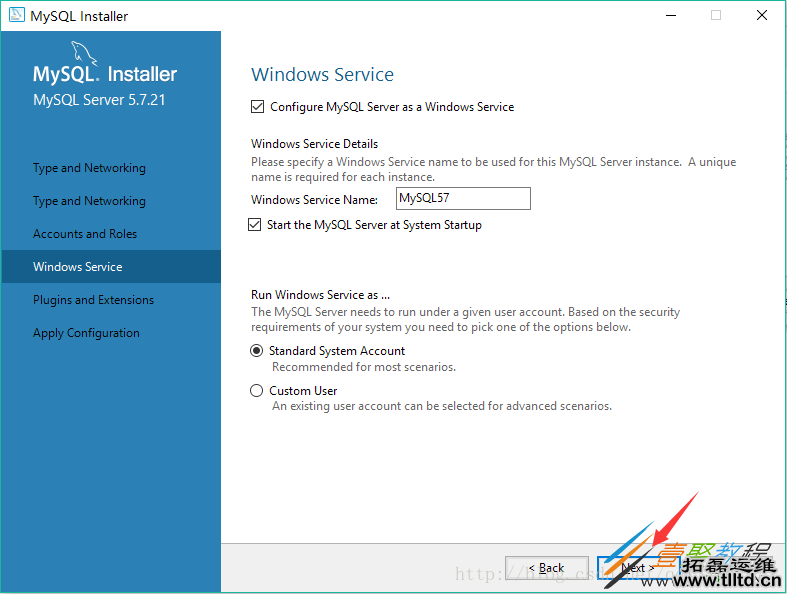
Task: Click the MySQL dolphin logo in sidebar
Action: [84, 53]
